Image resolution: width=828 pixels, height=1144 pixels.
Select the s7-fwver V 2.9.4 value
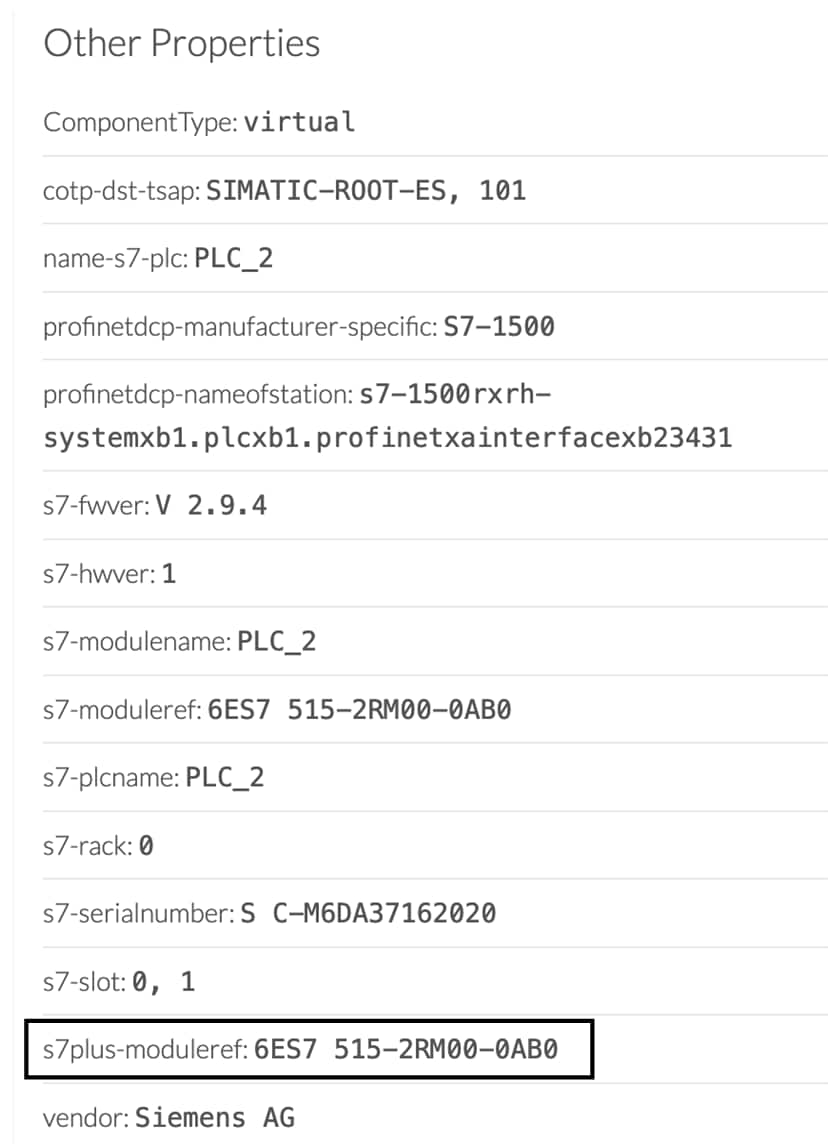pos(211,505)
